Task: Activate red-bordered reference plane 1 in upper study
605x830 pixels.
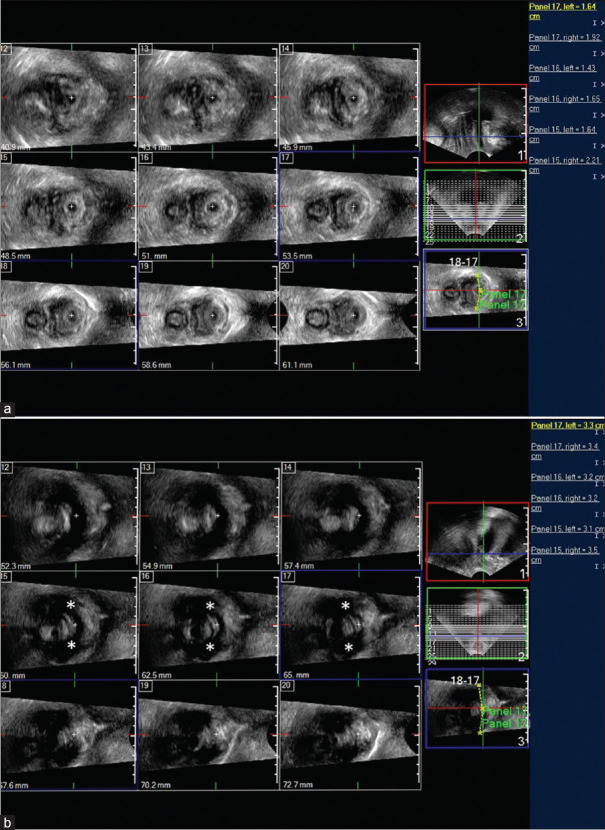Action: (475, 123)
